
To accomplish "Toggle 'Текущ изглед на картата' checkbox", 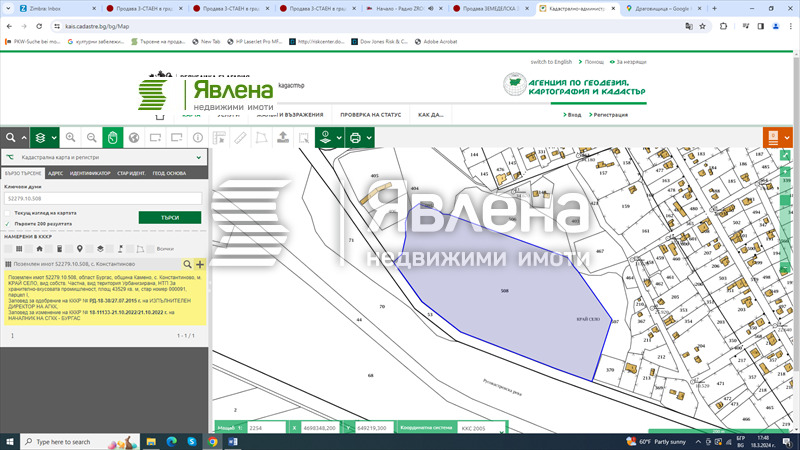I will [x=8, y=212].
